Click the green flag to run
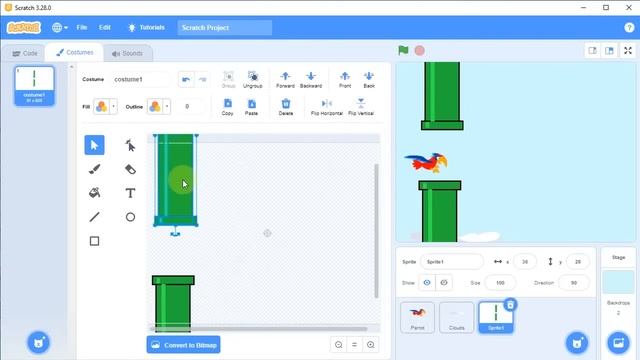Viewport: 640px width, 360px height. coord(403,51)
